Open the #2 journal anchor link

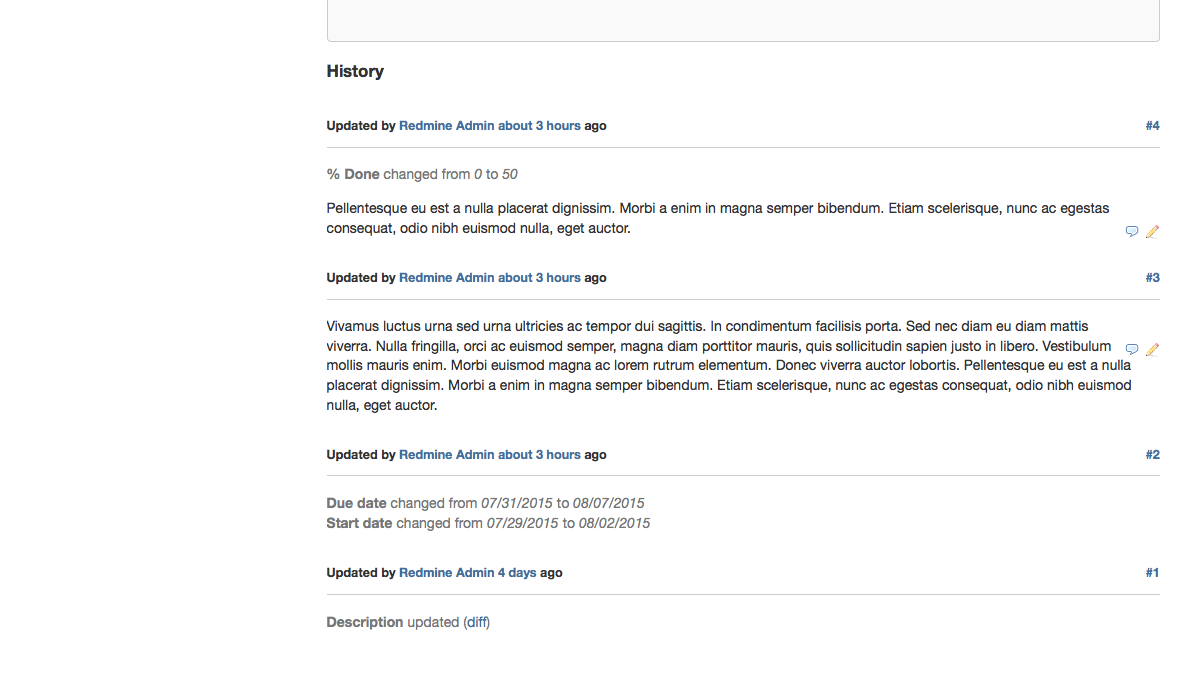[1152, 455]
